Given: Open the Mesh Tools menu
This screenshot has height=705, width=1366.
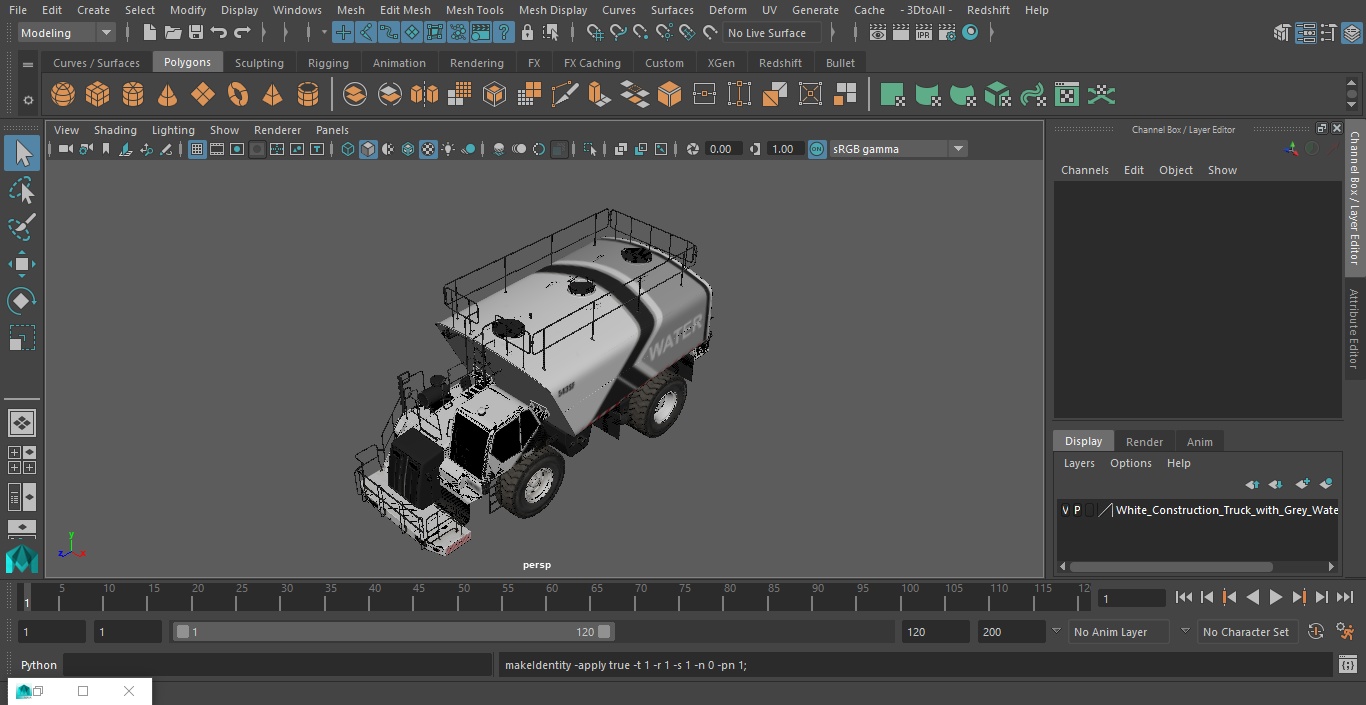Looking at the screenshot, I should (x=474, y=10).
